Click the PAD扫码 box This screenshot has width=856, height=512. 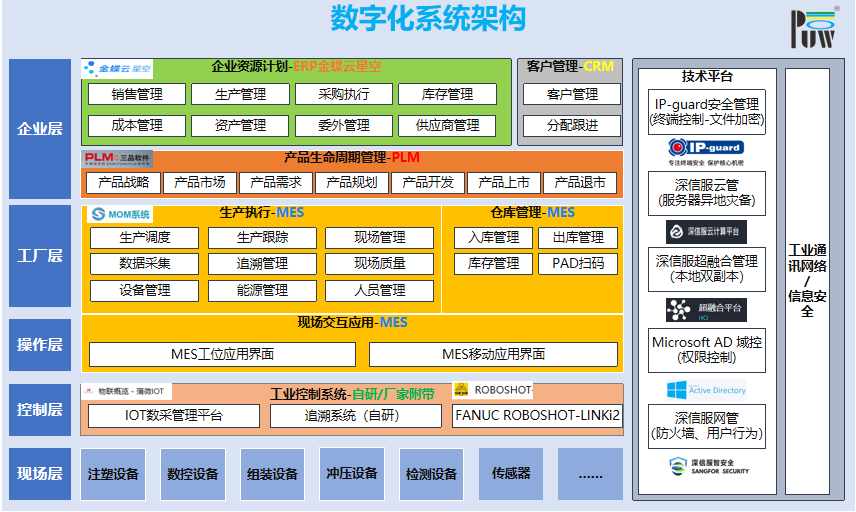point(578,264)
